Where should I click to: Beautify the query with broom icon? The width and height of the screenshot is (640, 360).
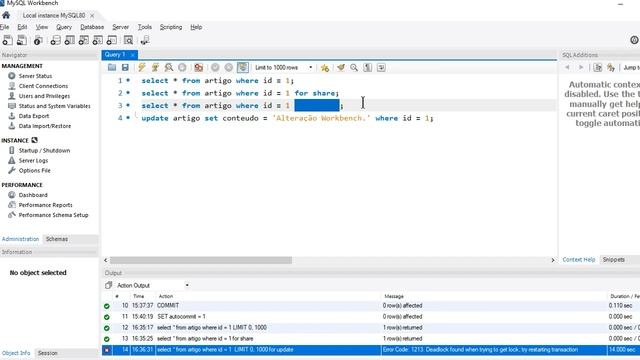coord(341,67)
